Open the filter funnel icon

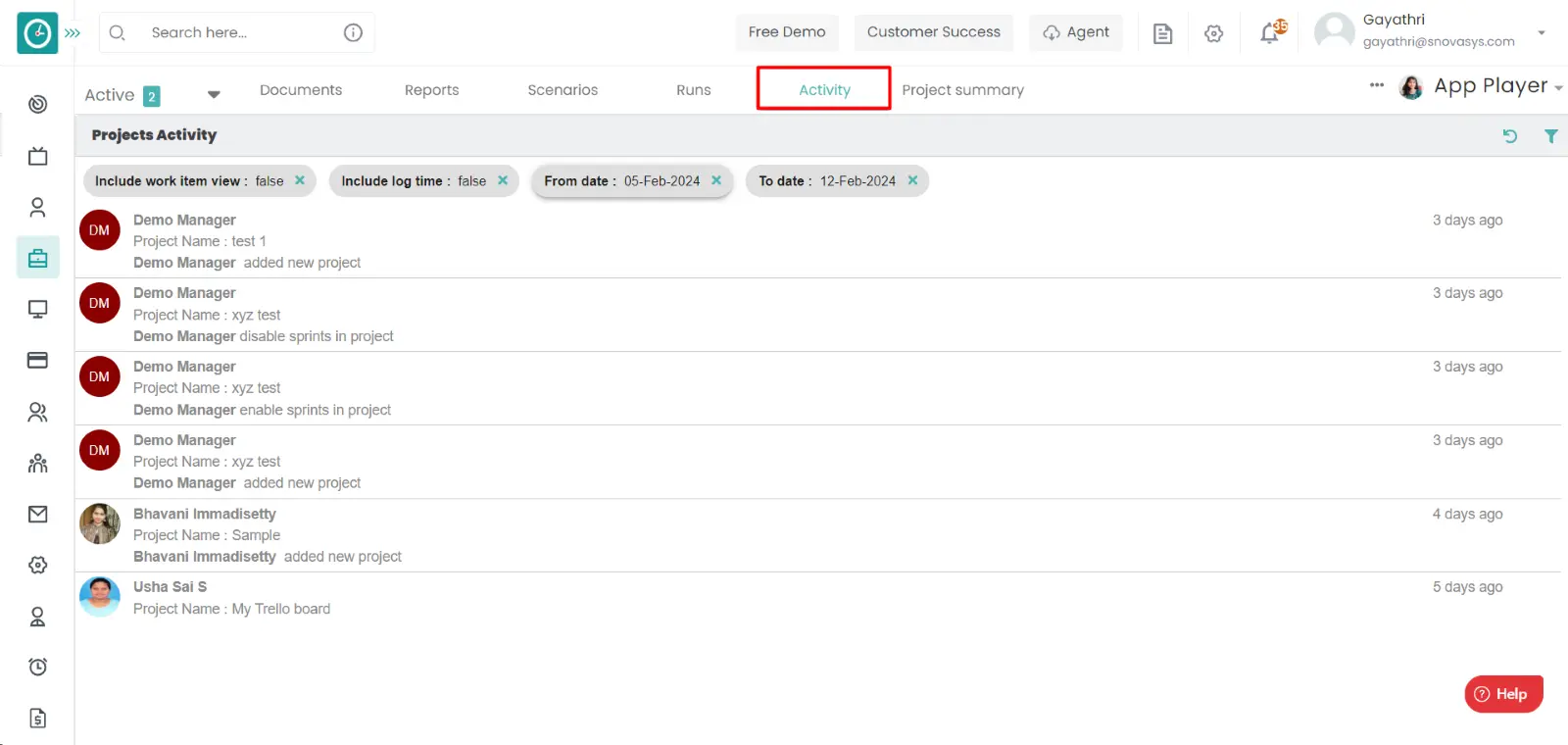(x=1551, y=136)
